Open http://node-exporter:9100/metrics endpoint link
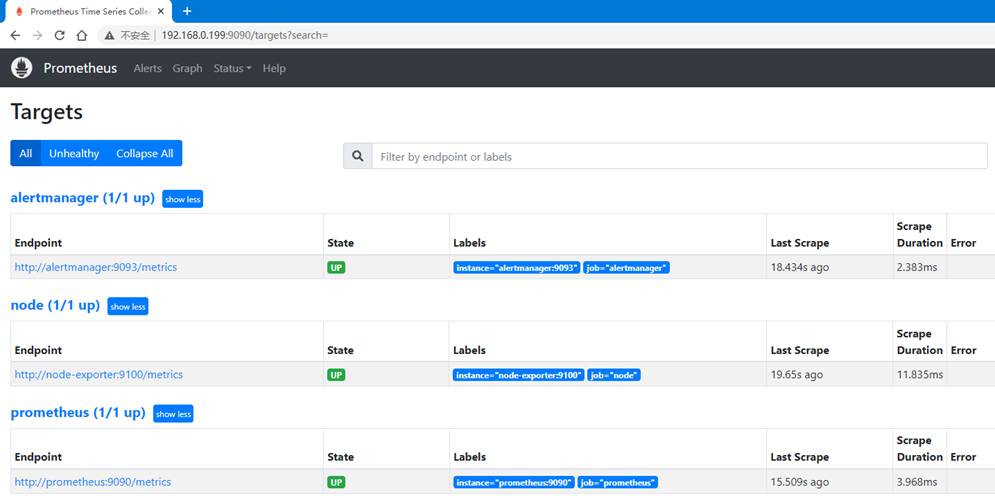 (x=98, y=375)
